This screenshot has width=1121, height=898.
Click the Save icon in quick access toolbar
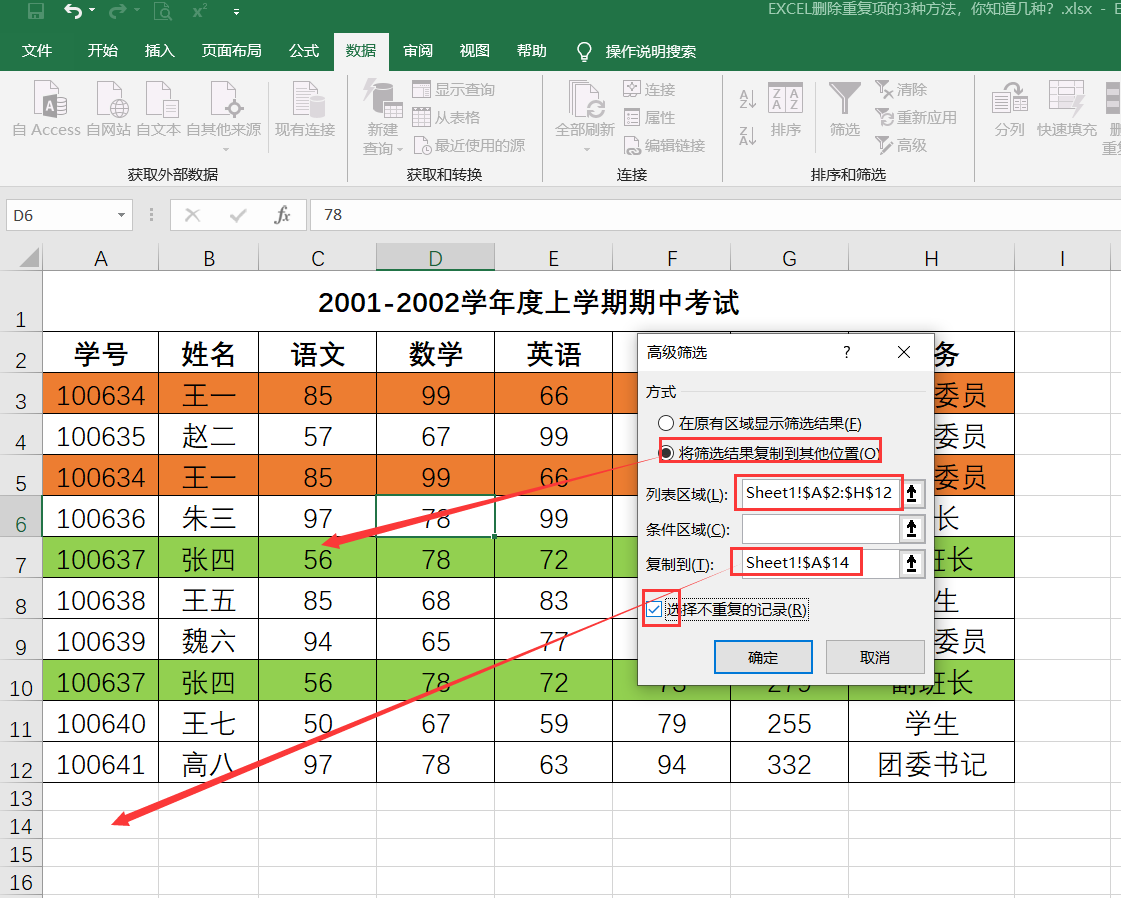tap(34, 11)
